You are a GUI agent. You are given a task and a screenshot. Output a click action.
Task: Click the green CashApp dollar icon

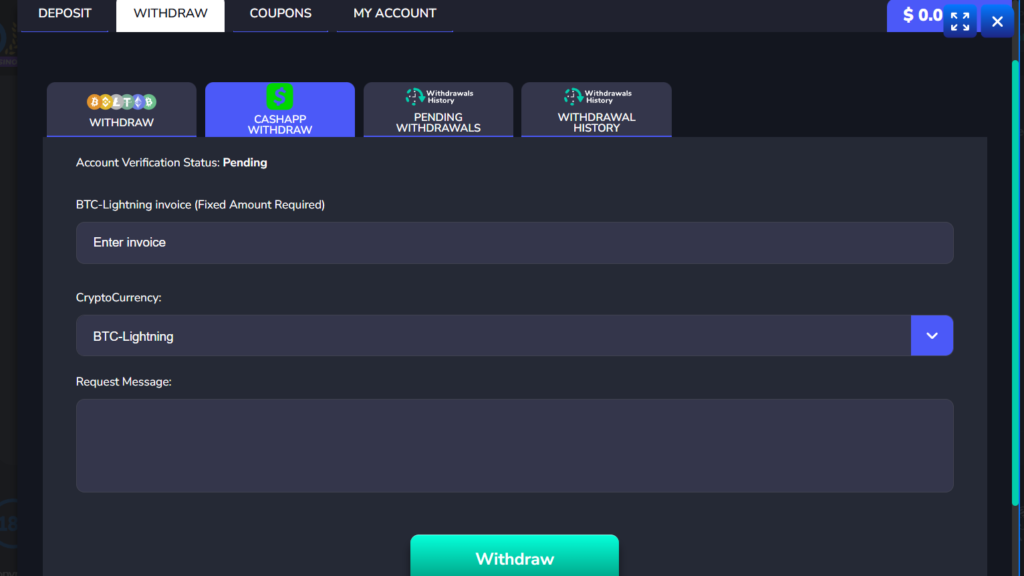279,98
